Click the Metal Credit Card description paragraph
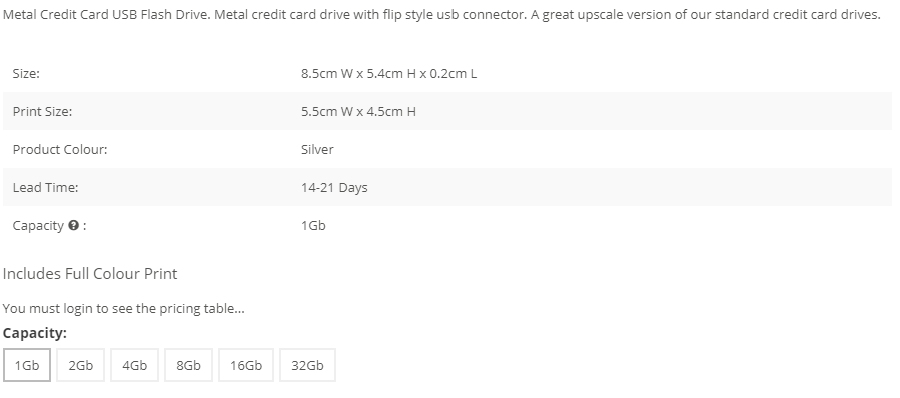Viewport: 900px width, 398px height. pyautogui.click(x=441, y=14)
